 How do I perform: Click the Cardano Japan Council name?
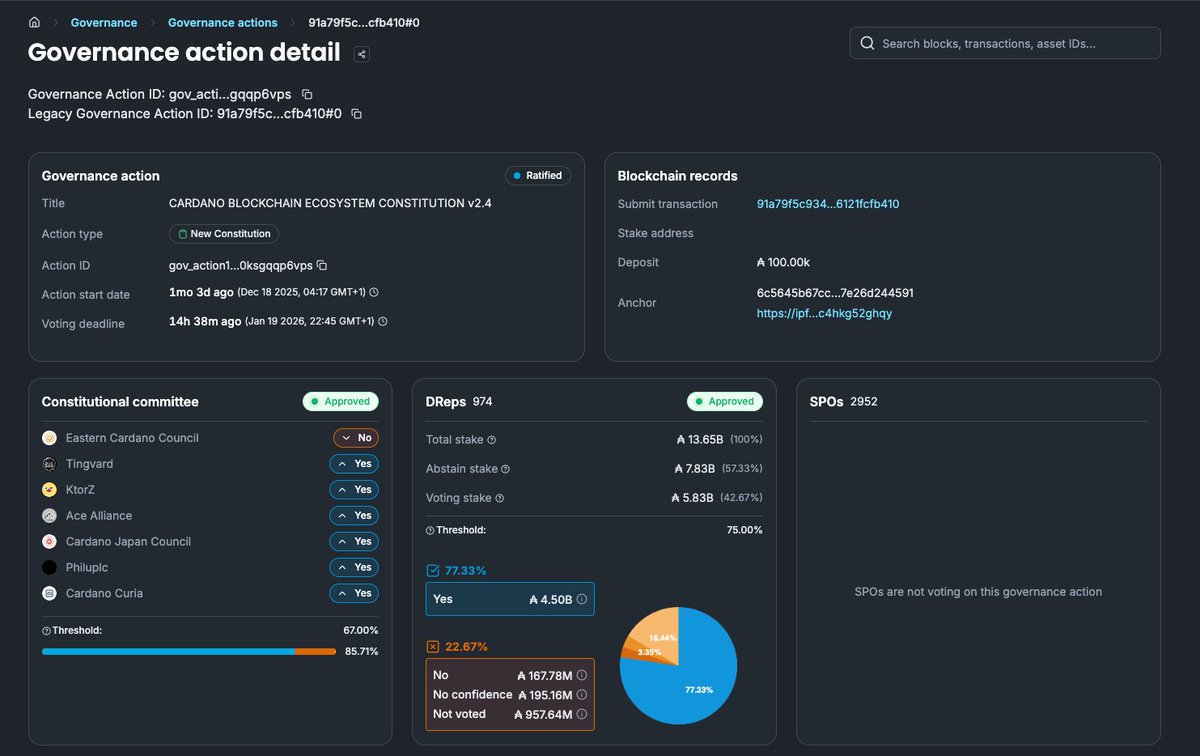click(128, 541)
